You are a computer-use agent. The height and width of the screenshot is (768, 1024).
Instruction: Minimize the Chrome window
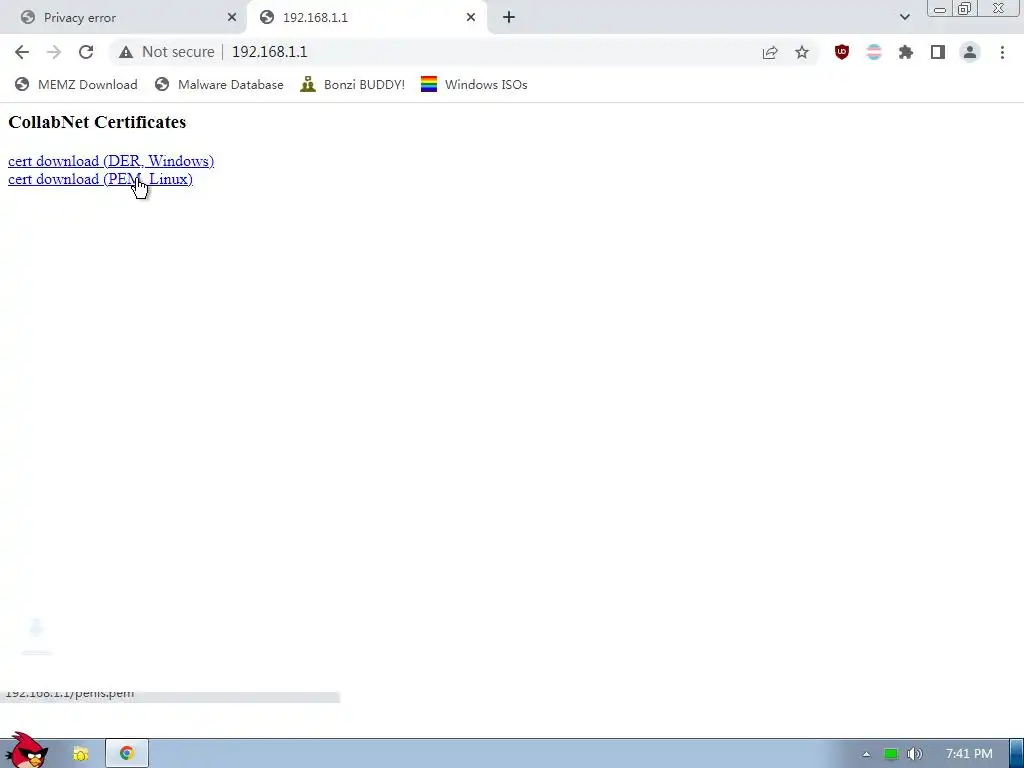click(940, 9)
